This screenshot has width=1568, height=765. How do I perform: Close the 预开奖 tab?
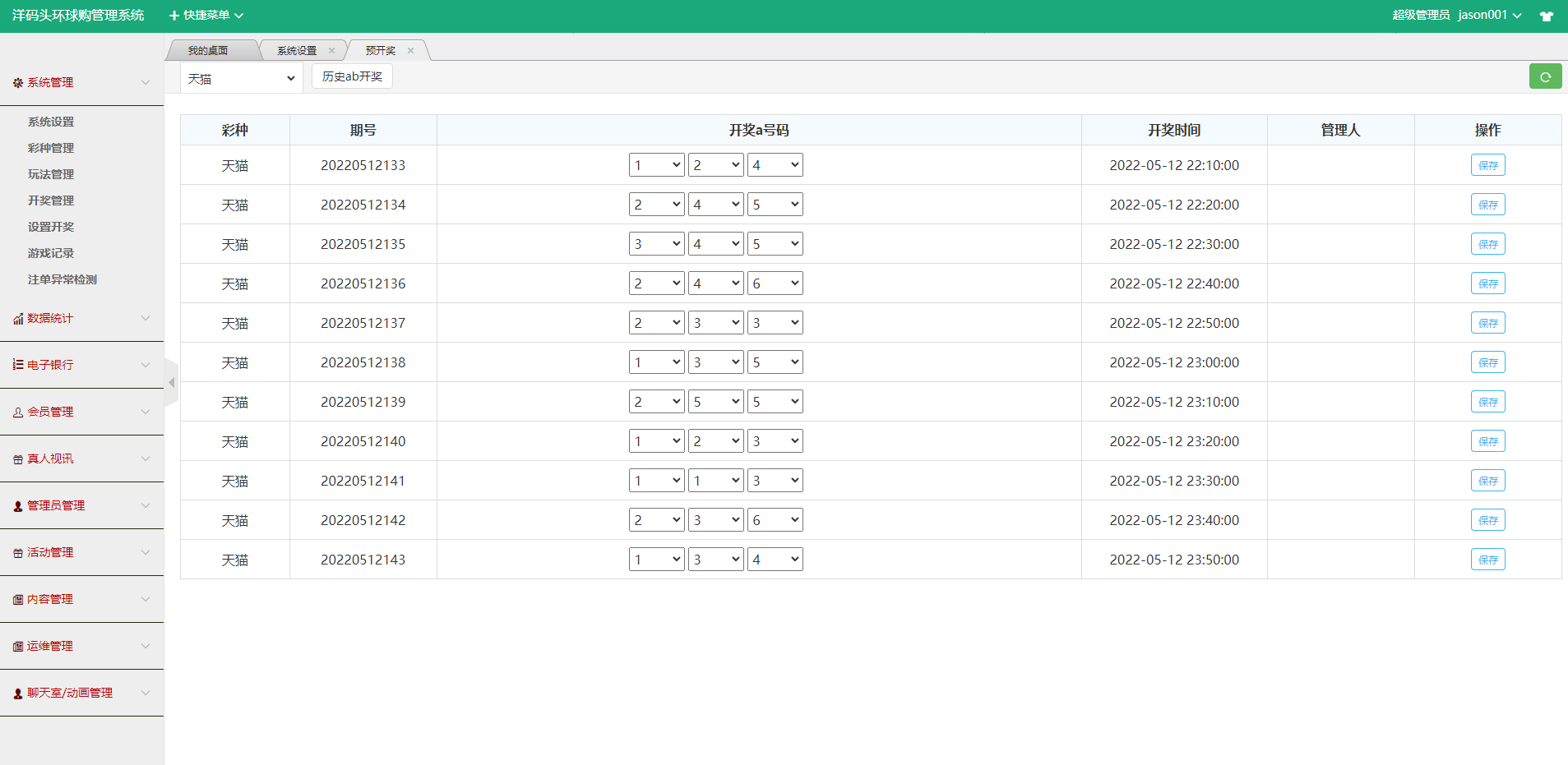click(x=410, y=51)
